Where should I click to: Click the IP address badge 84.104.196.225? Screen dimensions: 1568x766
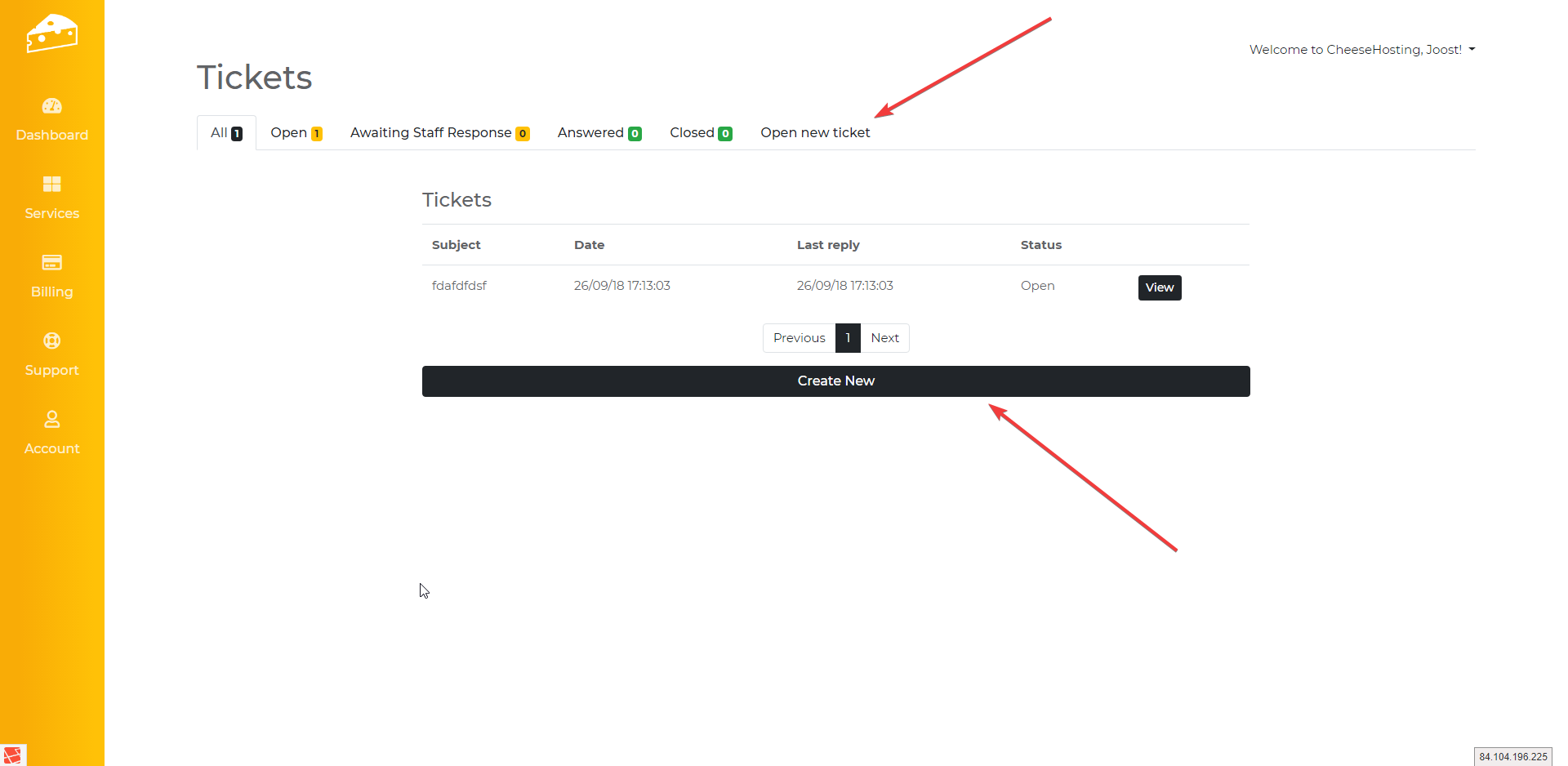pyautogui.click(x=1512, y=757)
